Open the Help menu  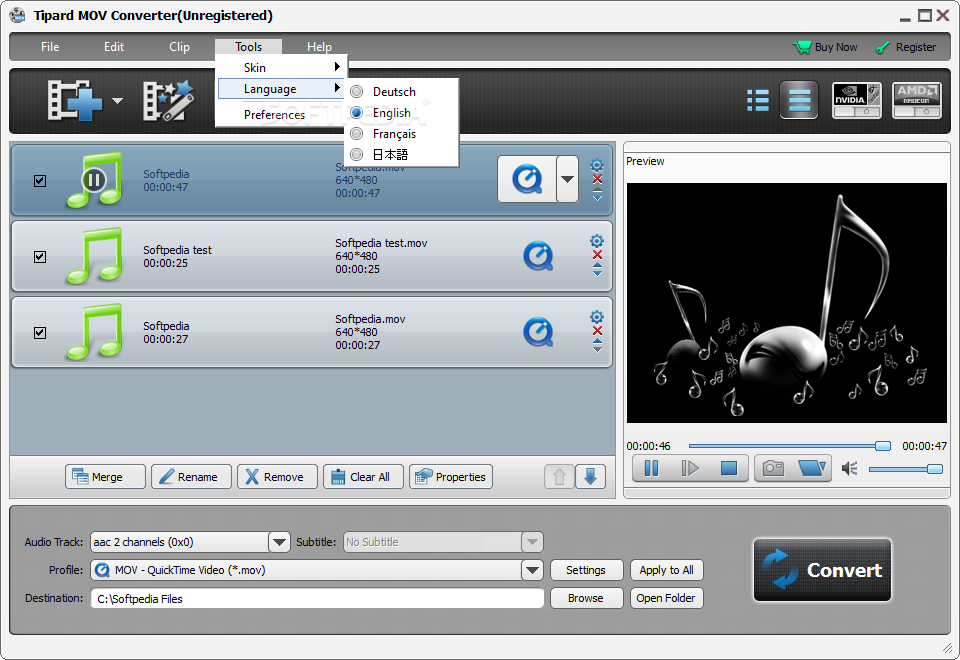(319, 47)
